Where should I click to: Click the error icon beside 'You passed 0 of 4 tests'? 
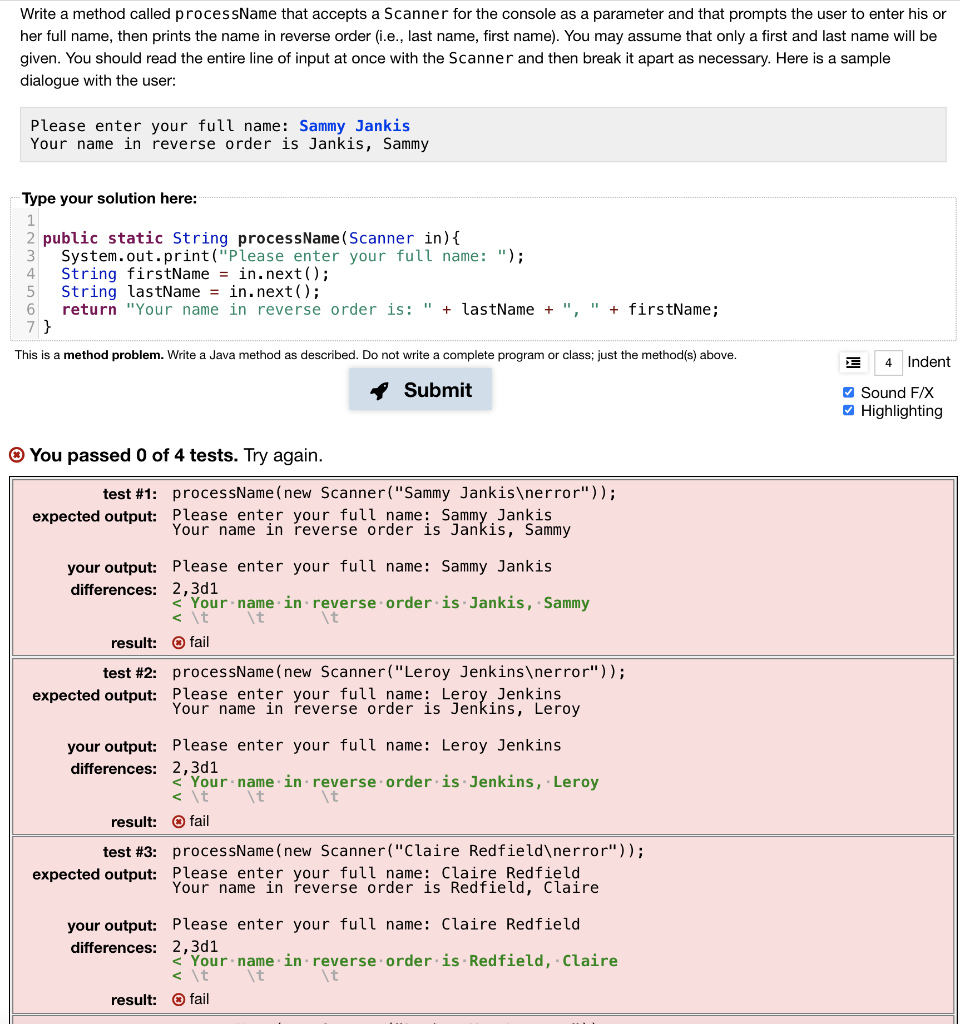point(18,454)
